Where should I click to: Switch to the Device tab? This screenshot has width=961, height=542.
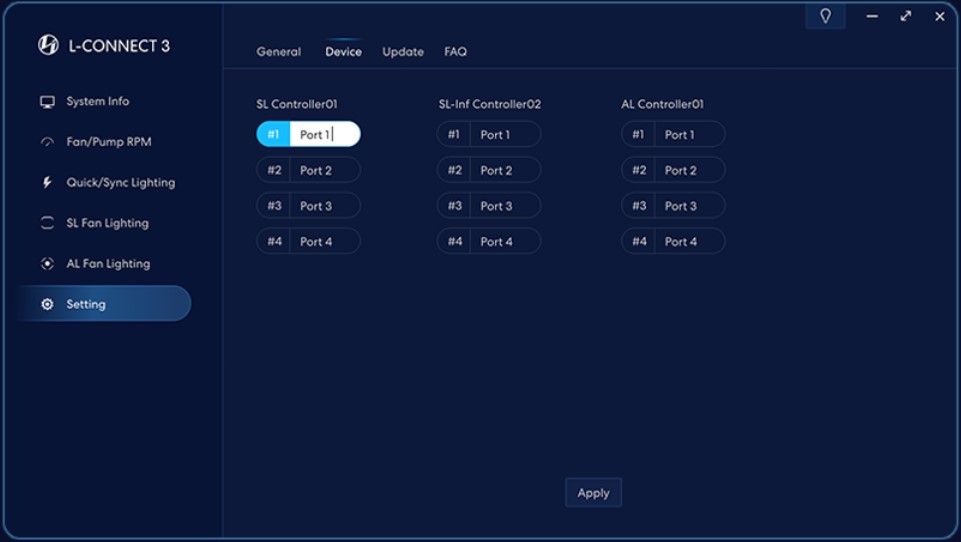343,52
